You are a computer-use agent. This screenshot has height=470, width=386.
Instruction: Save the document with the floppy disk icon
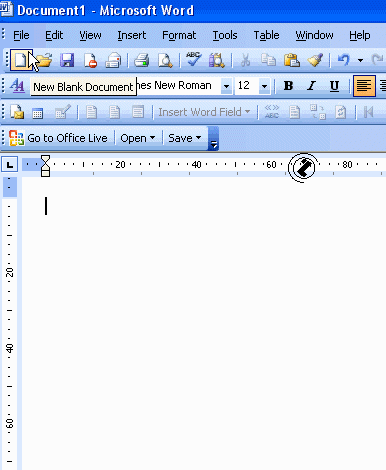coord(67,60)
